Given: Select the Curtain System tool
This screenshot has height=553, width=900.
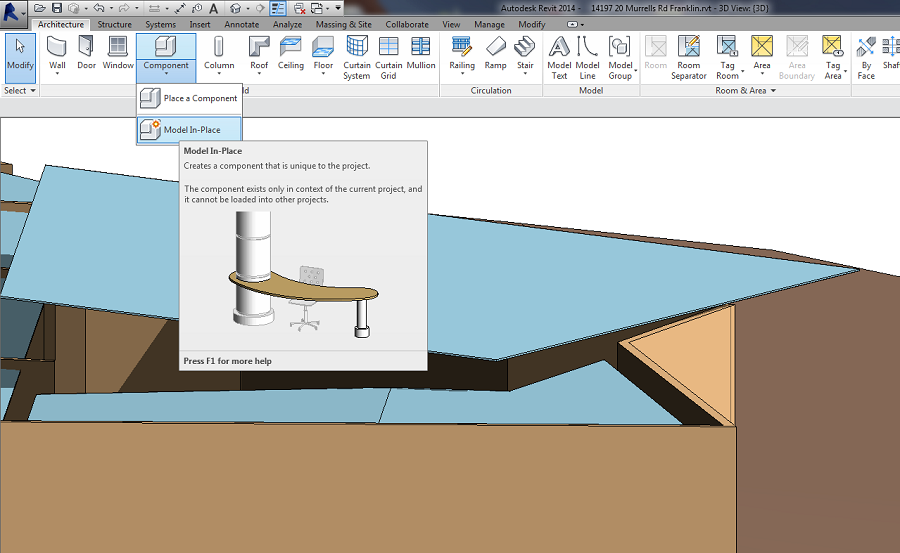Looking at the screenshot, I should [x=356, y=57].
